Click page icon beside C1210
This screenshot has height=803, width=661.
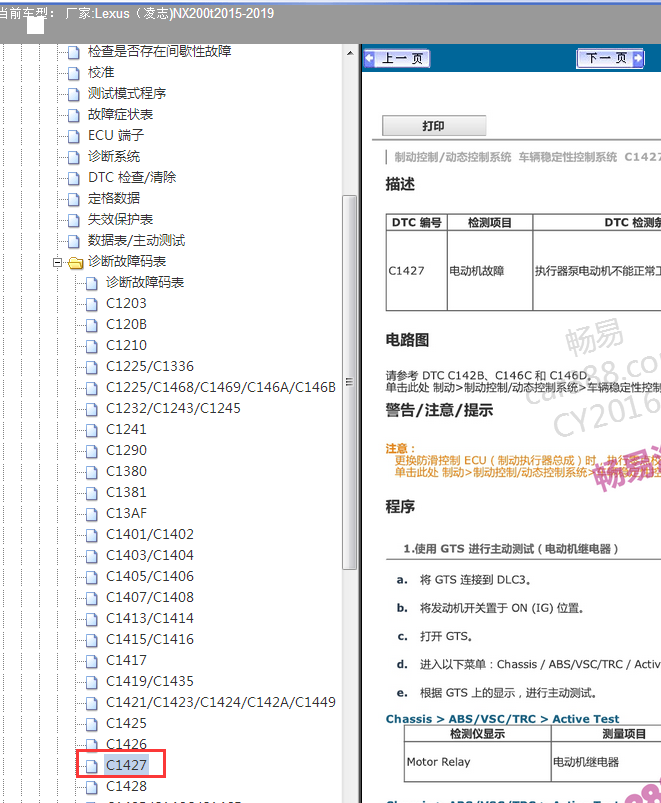tap(92, 346)
